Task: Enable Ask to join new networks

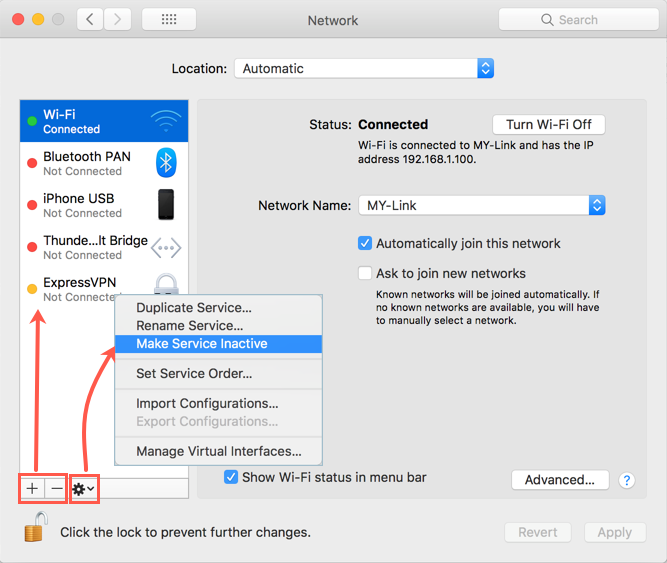Action: coord(366,273)
